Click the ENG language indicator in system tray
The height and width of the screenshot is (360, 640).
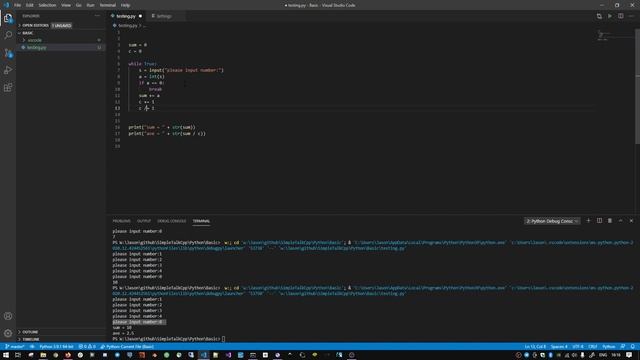603,355
